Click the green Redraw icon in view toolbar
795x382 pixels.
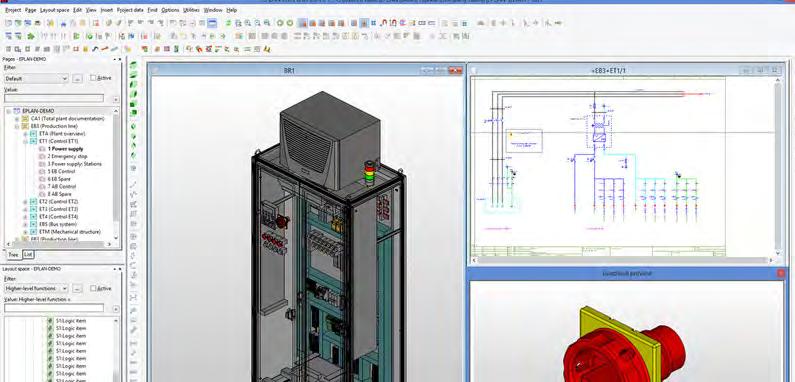pos(229,23)
